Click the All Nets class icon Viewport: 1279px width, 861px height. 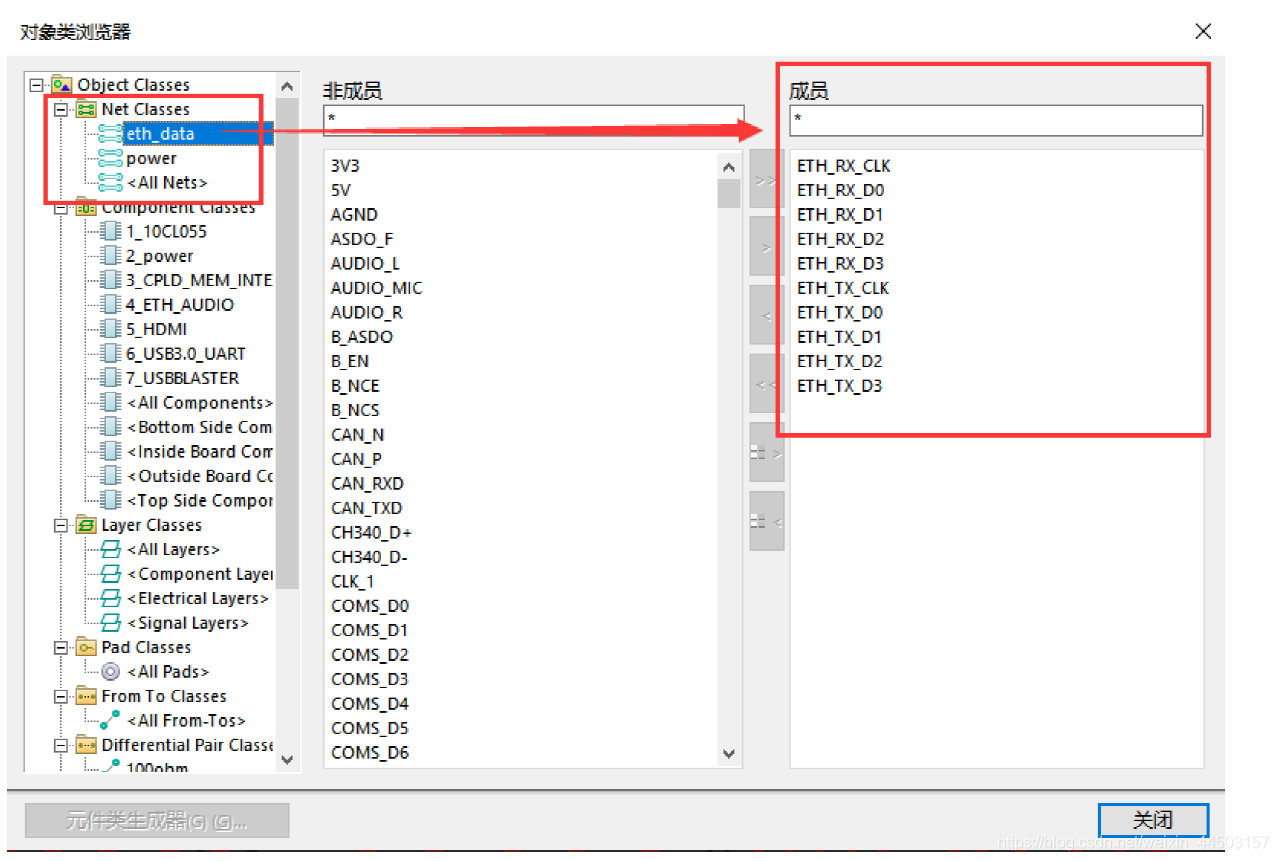pos(111,182)
